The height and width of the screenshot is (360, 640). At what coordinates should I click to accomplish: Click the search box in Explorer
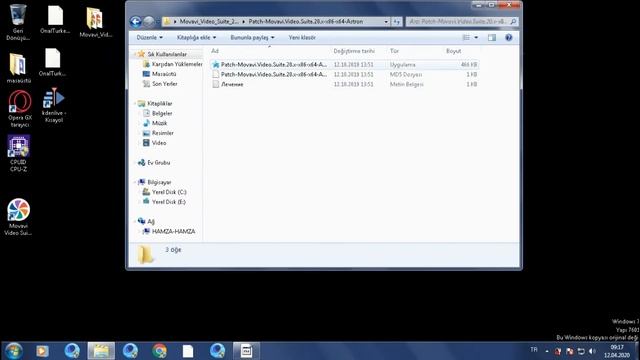[462, 22]
